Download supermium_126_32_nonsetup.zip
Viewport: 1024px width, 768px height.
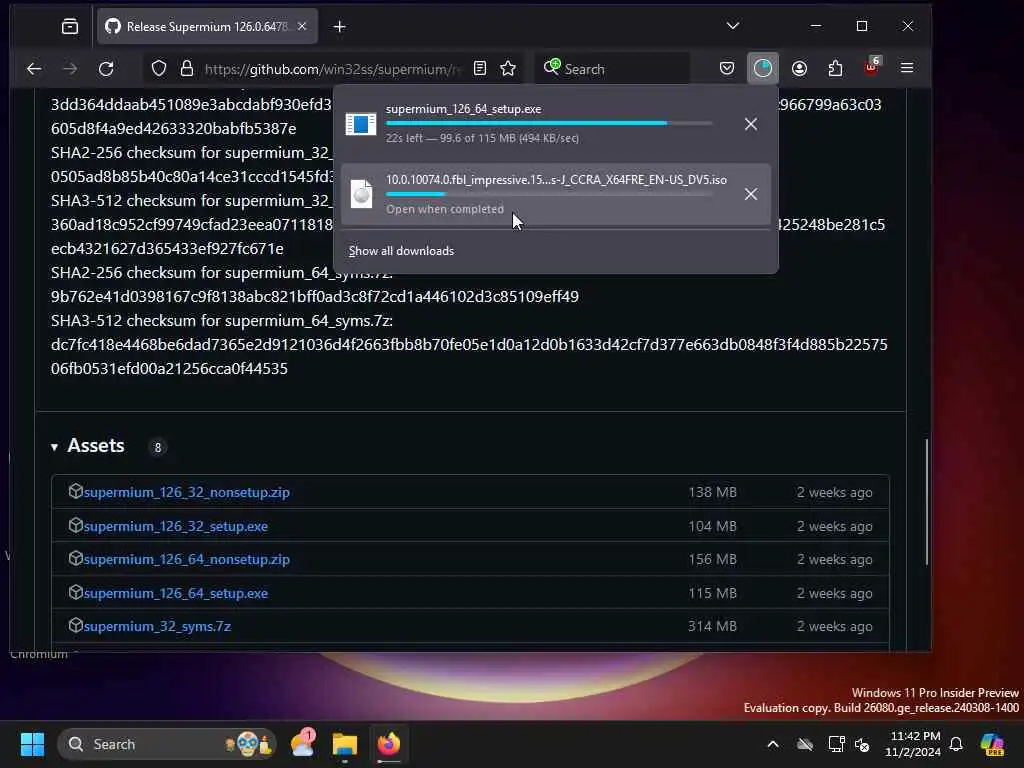(x=187, y=492)
